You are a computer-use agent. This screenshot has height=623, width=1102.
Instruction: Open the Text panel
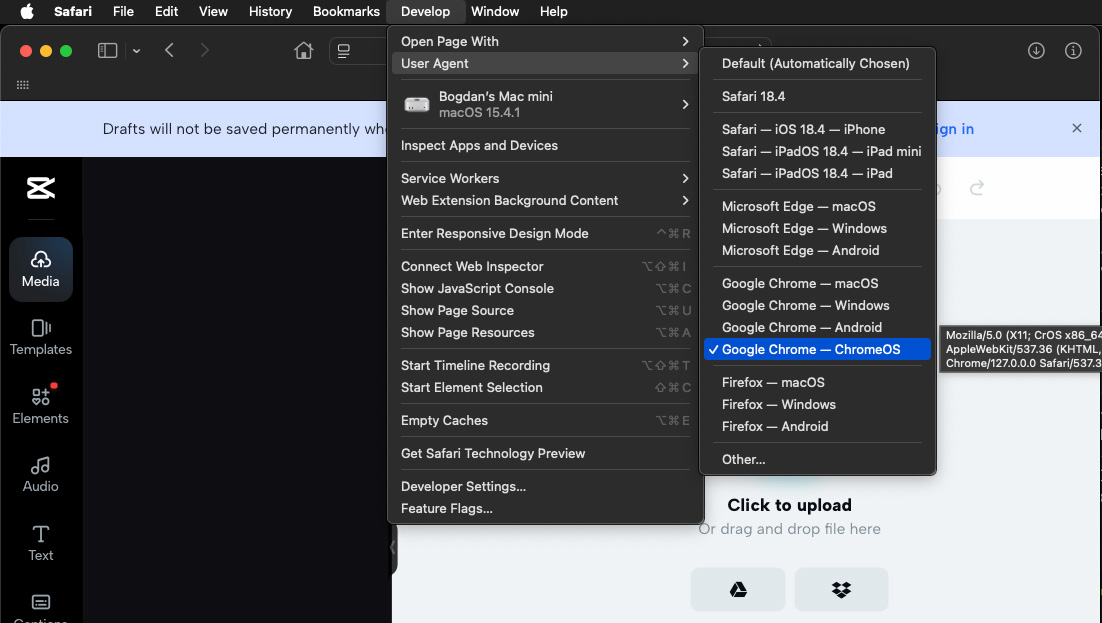[x=41, y=543]
